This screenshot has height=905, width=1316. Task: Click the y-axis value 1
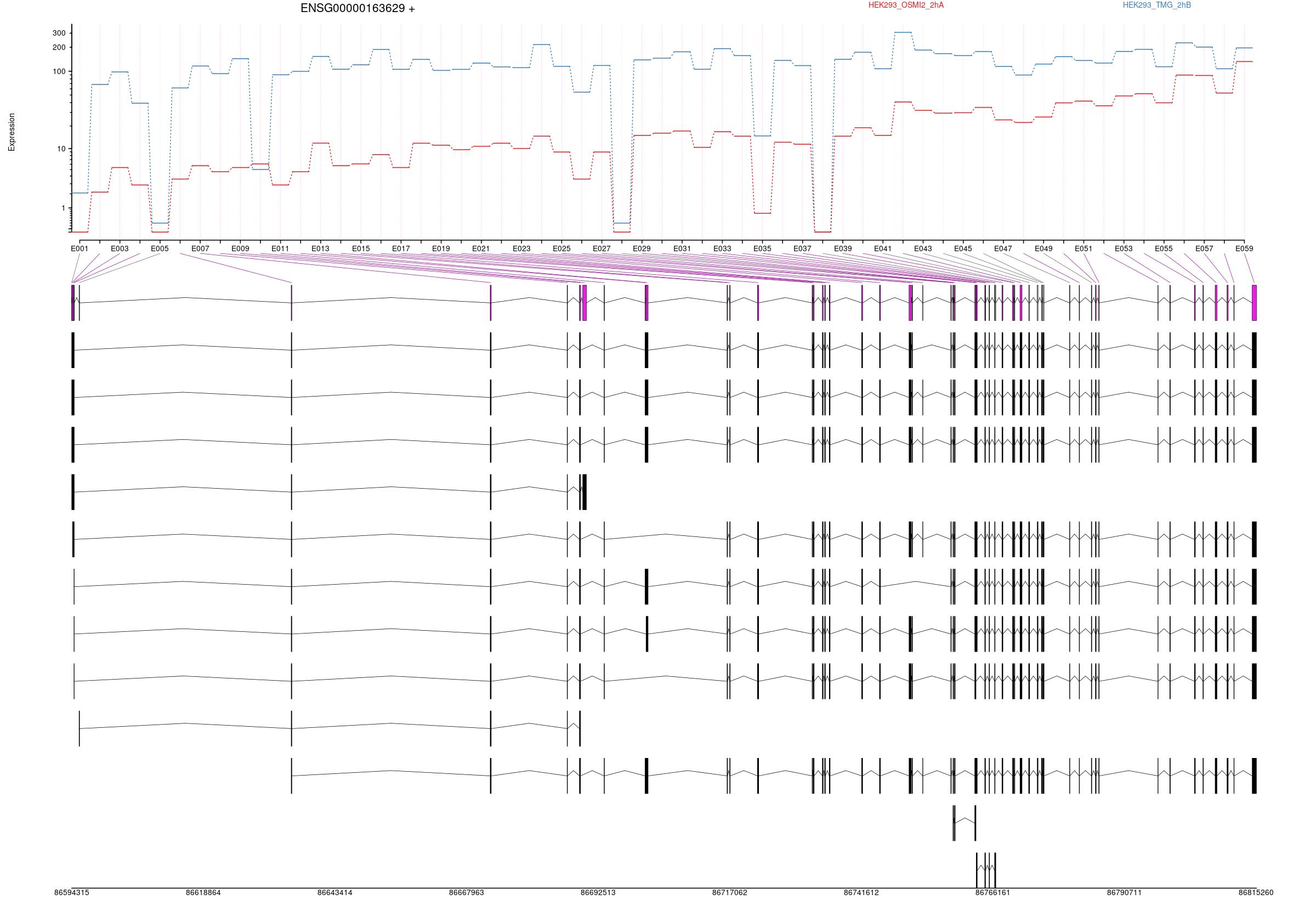pyautogui.click(x=64, y=208)
